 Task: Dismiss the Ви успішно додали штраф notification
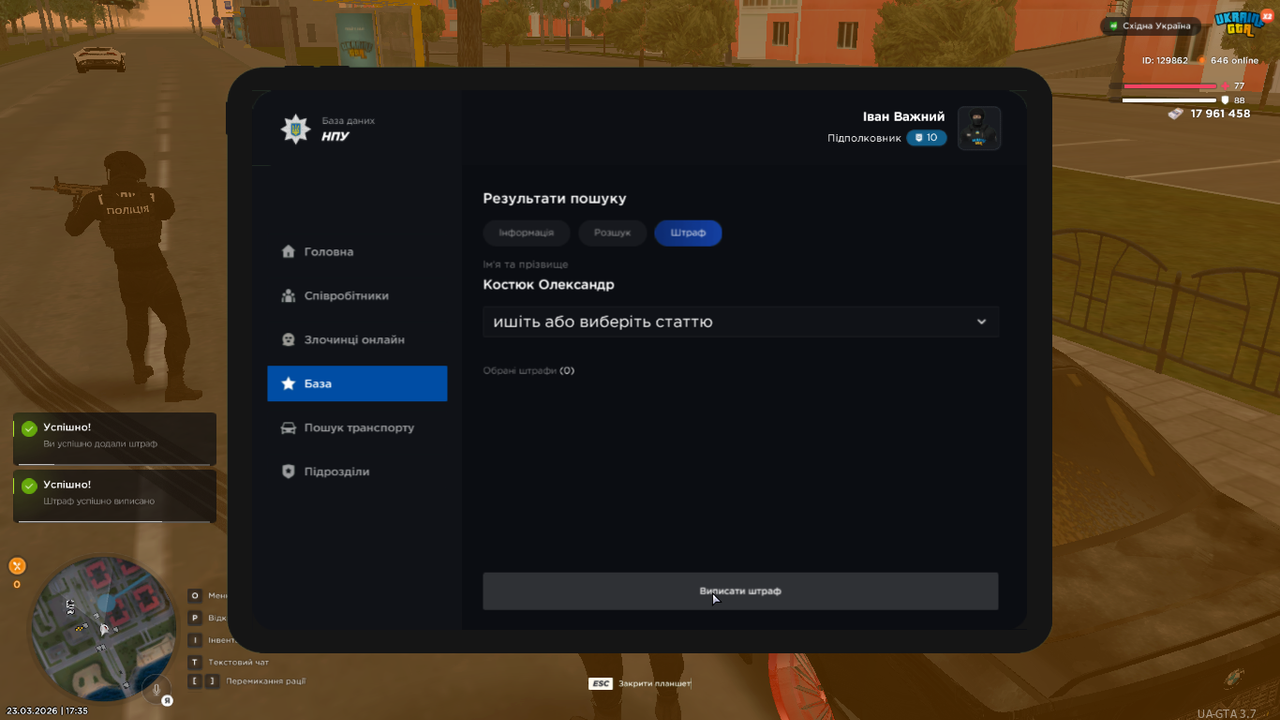pos(115,439)
